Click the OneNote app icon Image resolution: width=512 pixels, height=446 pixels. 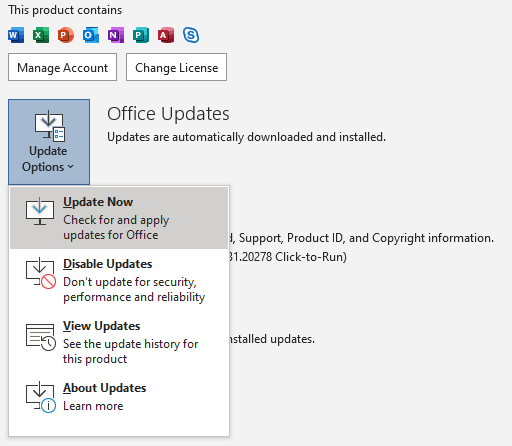tap(116, 35)
